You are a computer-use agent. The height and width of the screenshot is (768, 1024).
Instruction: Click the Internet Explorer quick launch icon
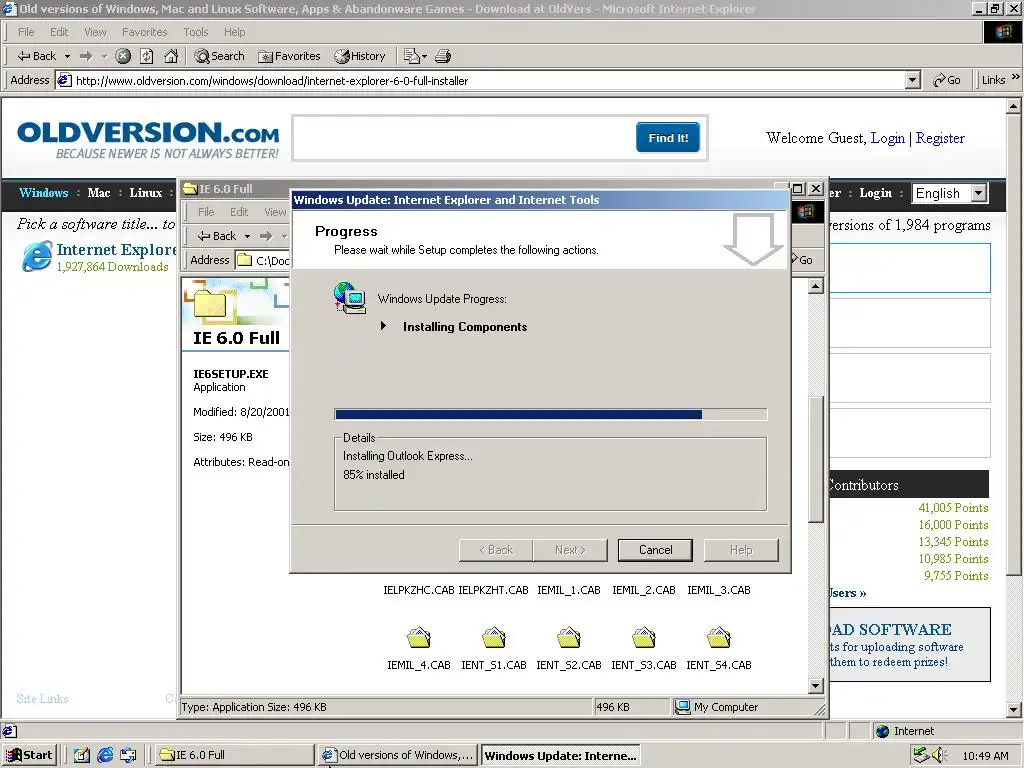click(x=105, y=755)
